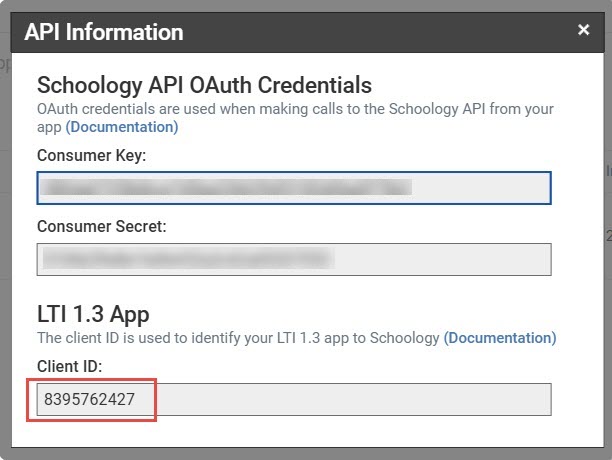This screenshot has height=460, width=612.
Task: Click the Client ID label
Action: pos(69,366)
